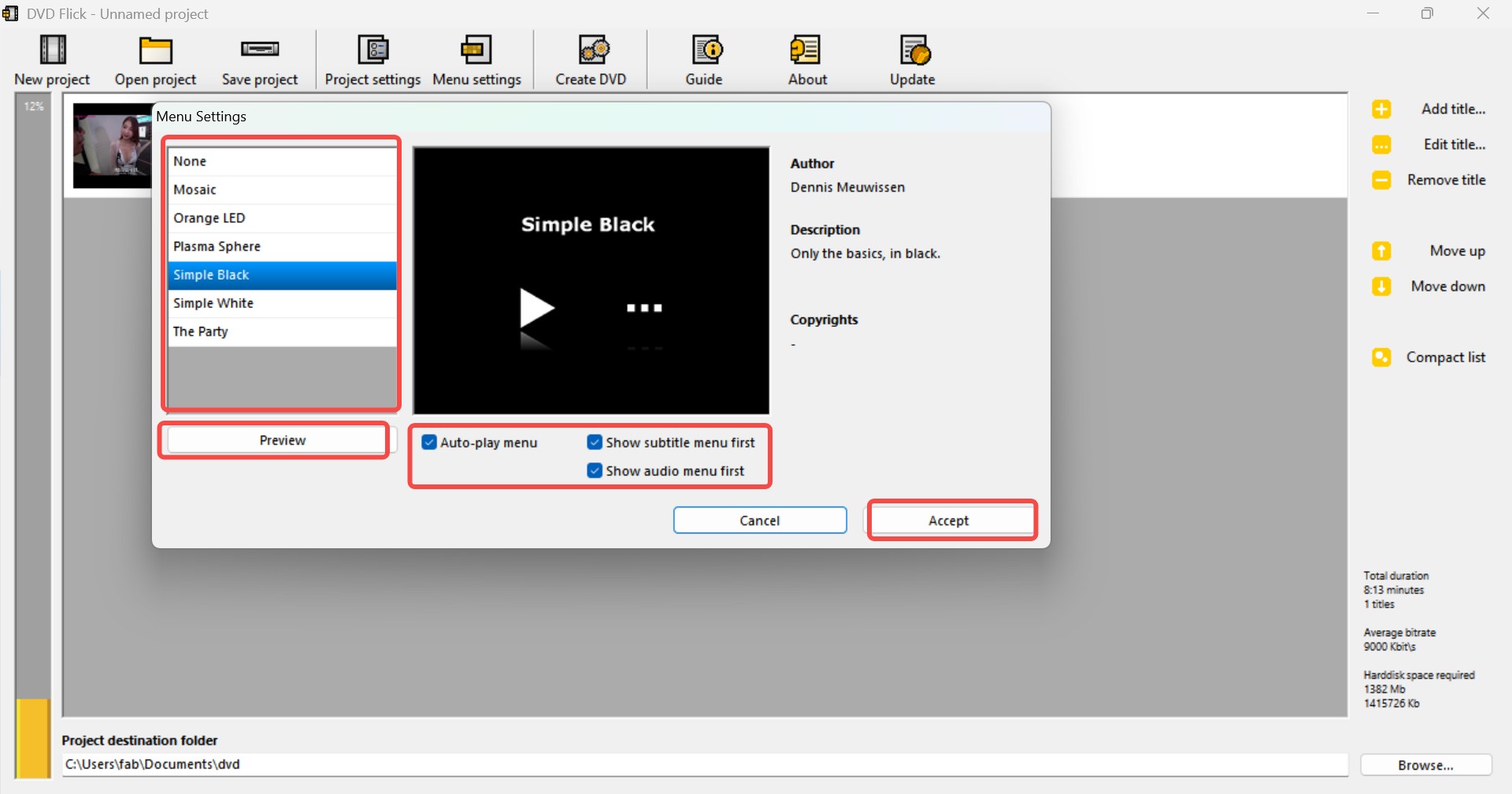Disable Auto-play menu

coord(429,442)
